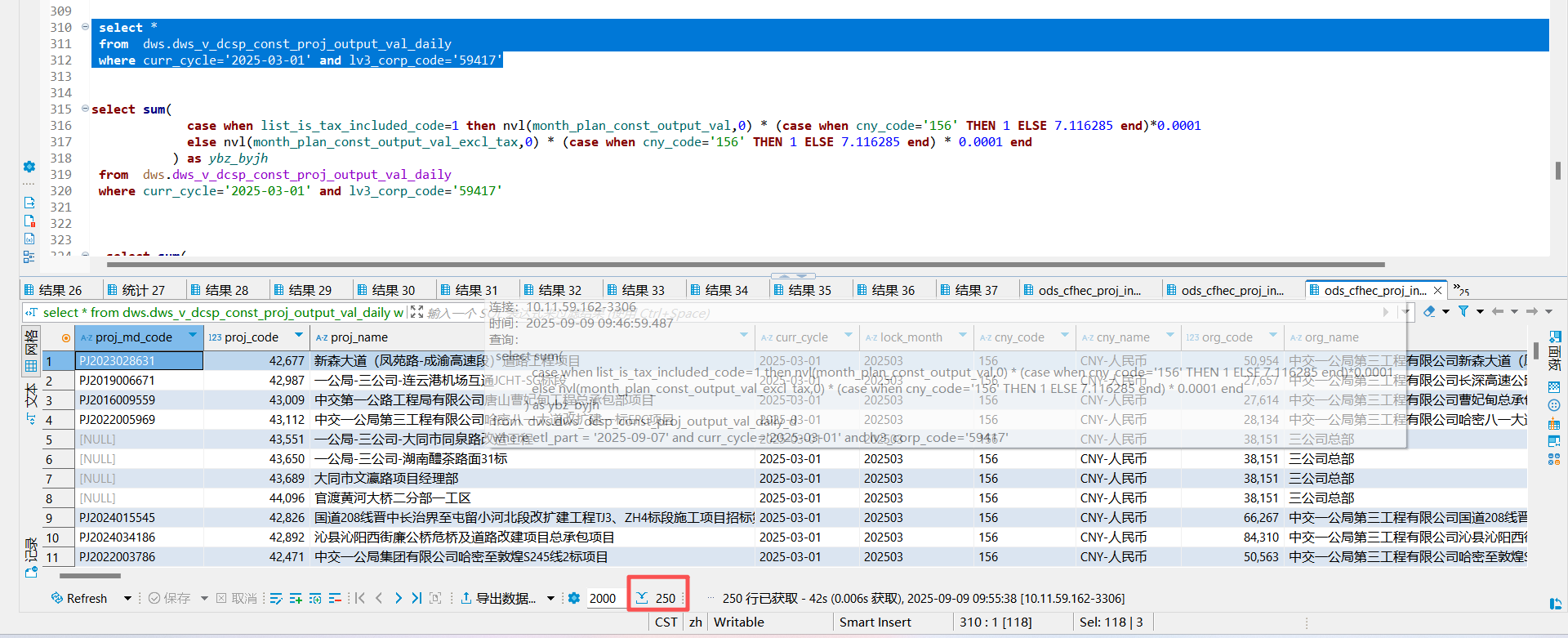Click the editor settings gear icon in left gutter
This screenshot has width=1568, height=638.
pos(29,167)
